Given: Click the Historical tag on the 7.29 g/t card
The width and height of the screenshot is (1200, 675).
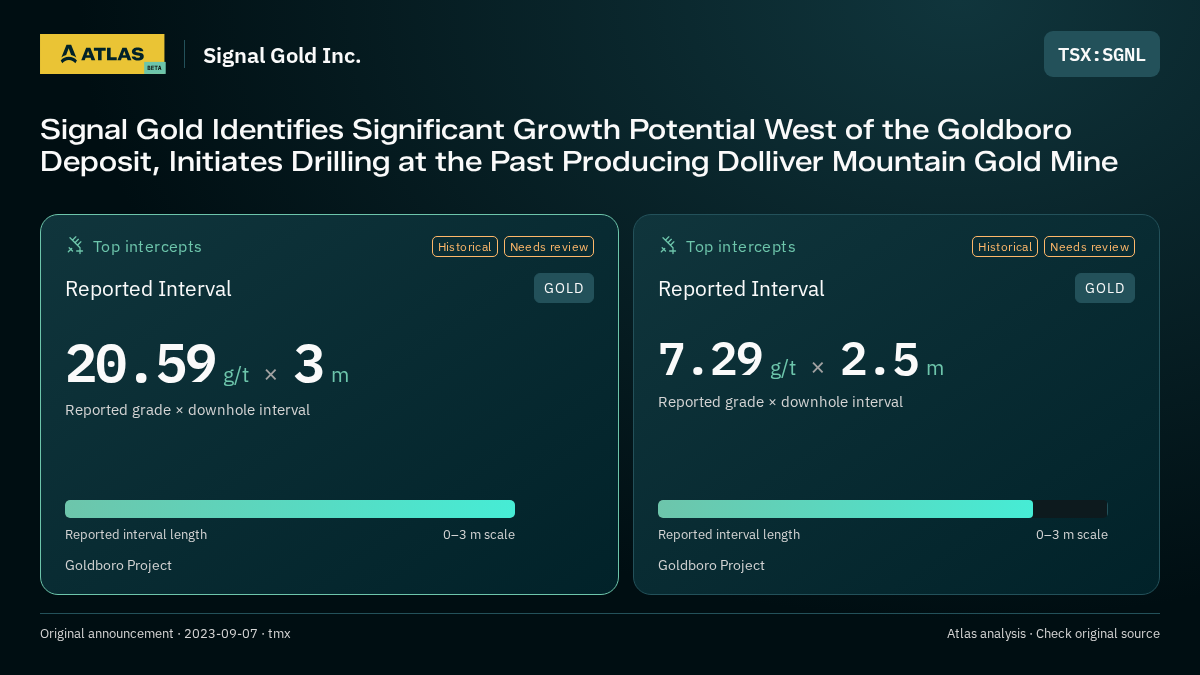Looking at the screenshot, I should [x=1005, y=247].
